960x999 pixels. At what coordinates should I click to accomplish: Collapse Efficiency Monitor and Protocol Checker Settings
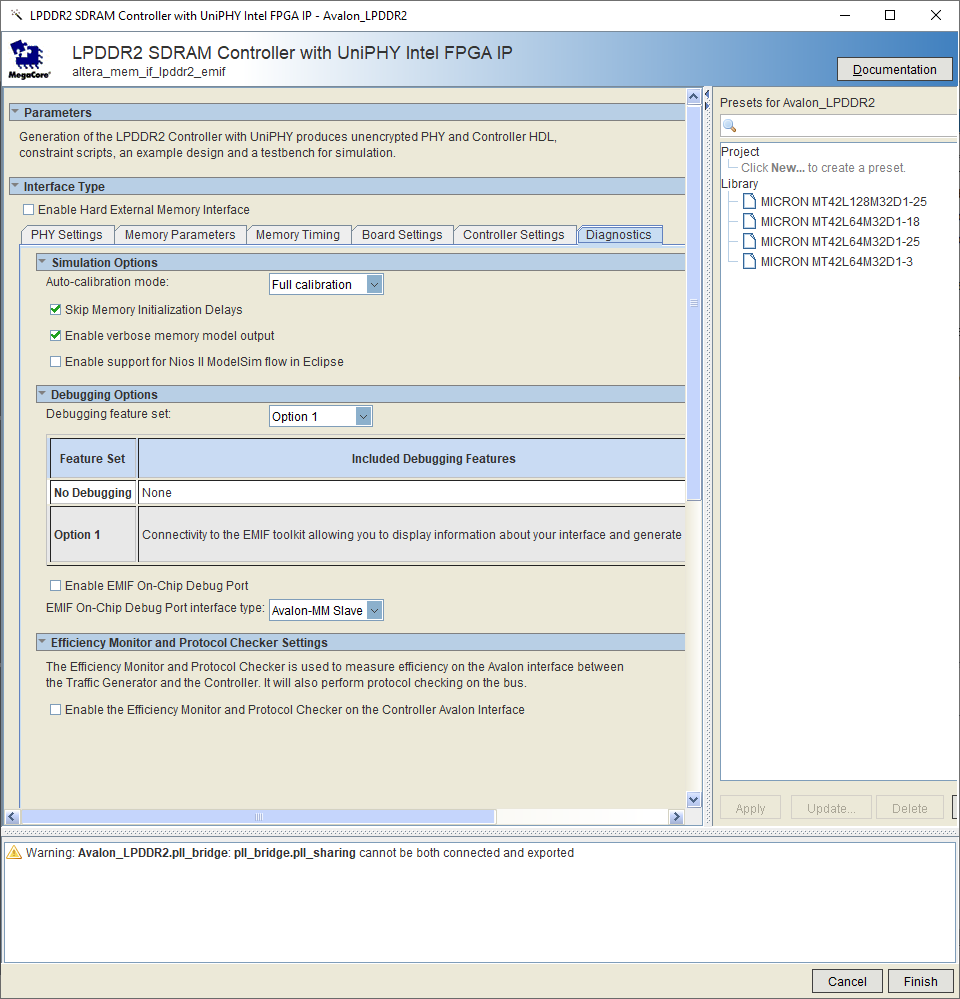pyautogui.click(x=42, y=642)
